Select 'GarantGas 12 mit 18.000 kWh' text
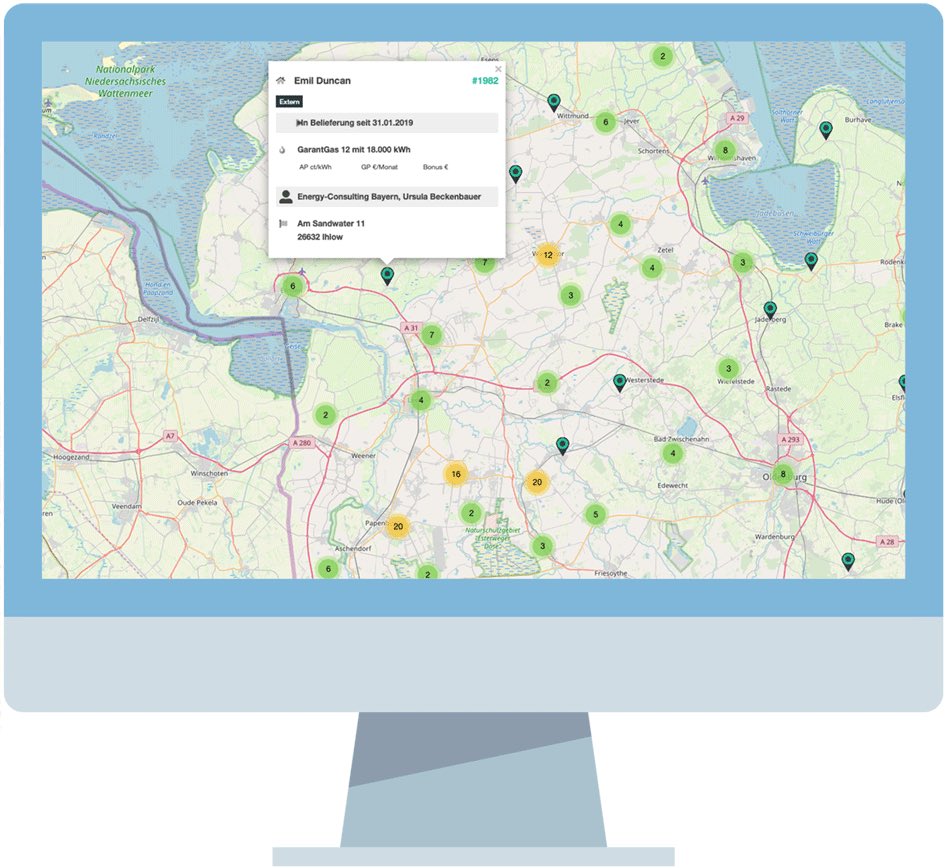The width and height of the screenshot is (945, 868). (x=354, y=149)
